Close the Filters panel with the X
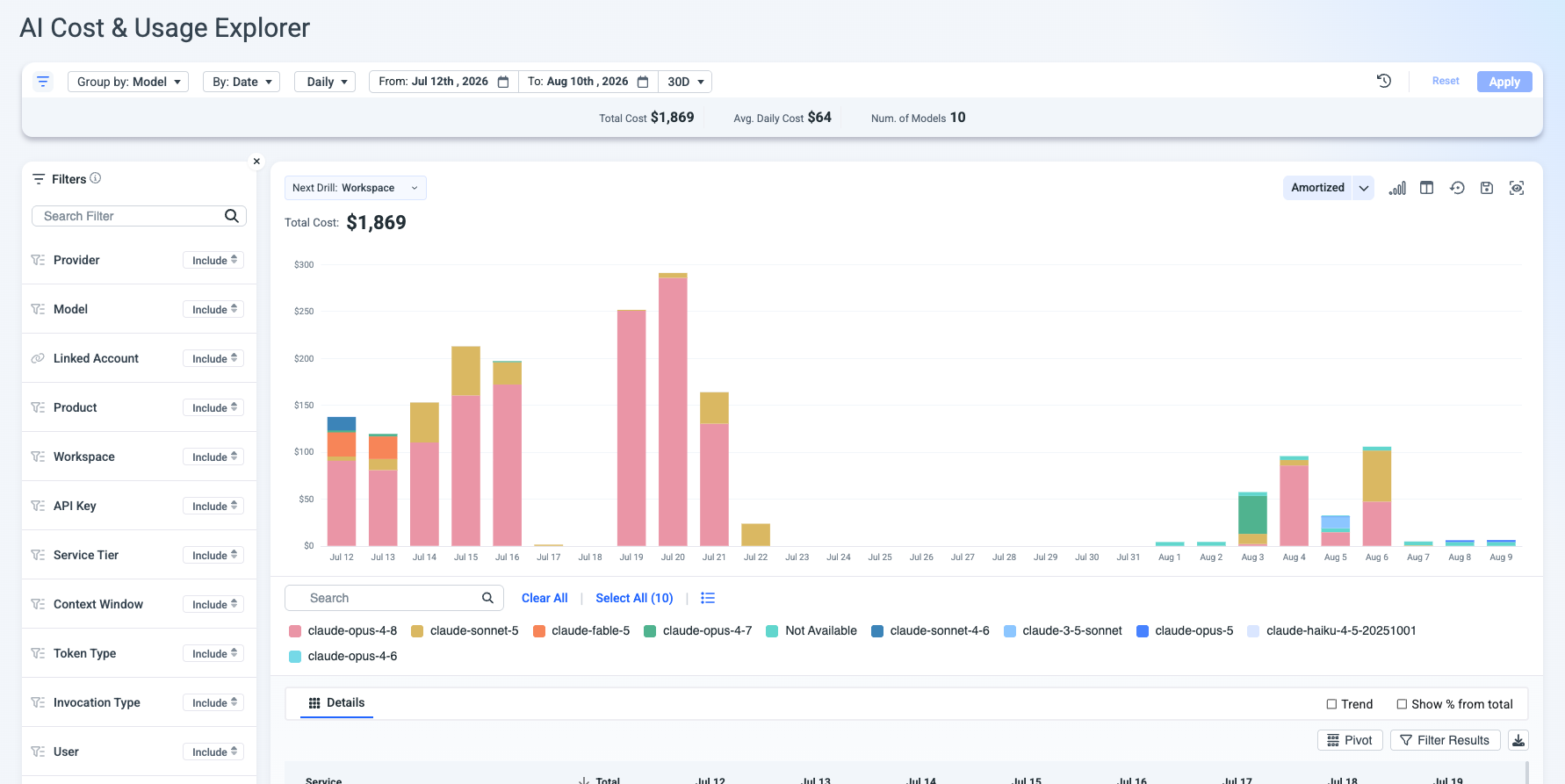Viewport: 1565px width, 784px height. click(256, 161)
